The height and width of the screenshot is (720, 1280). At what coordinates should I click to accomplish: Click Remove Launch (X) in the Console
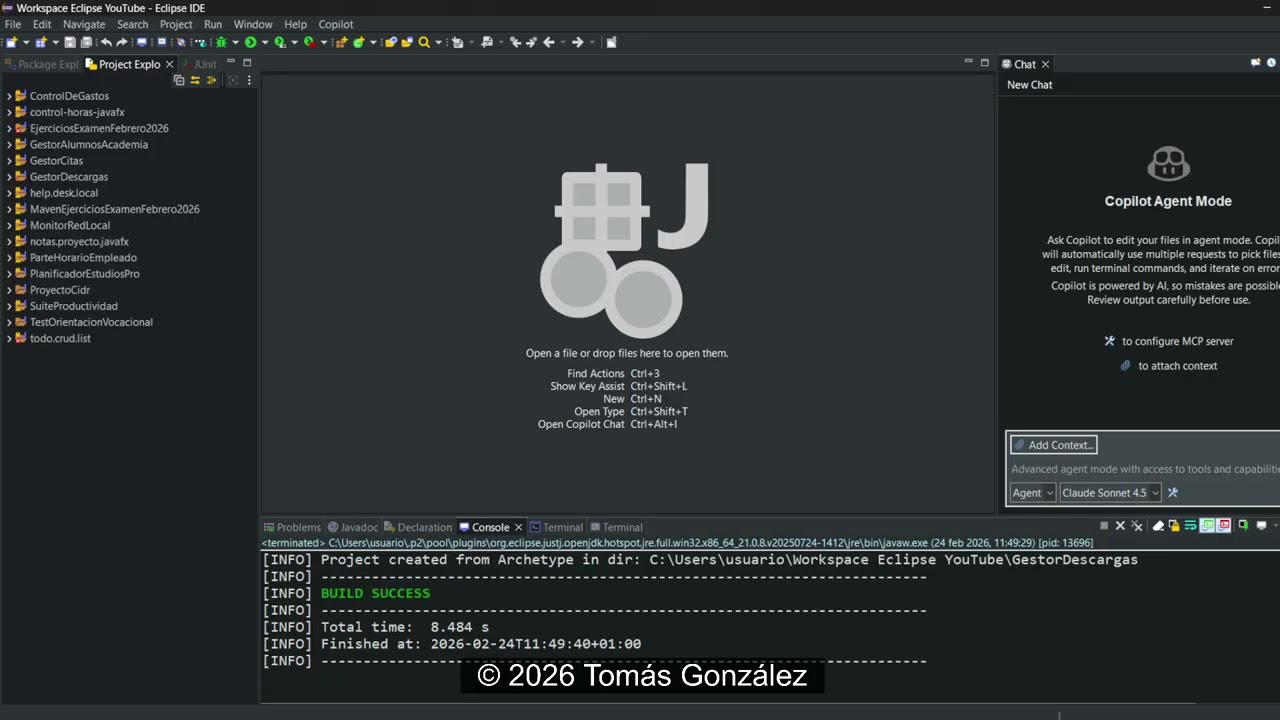[x=1120, y=525]
